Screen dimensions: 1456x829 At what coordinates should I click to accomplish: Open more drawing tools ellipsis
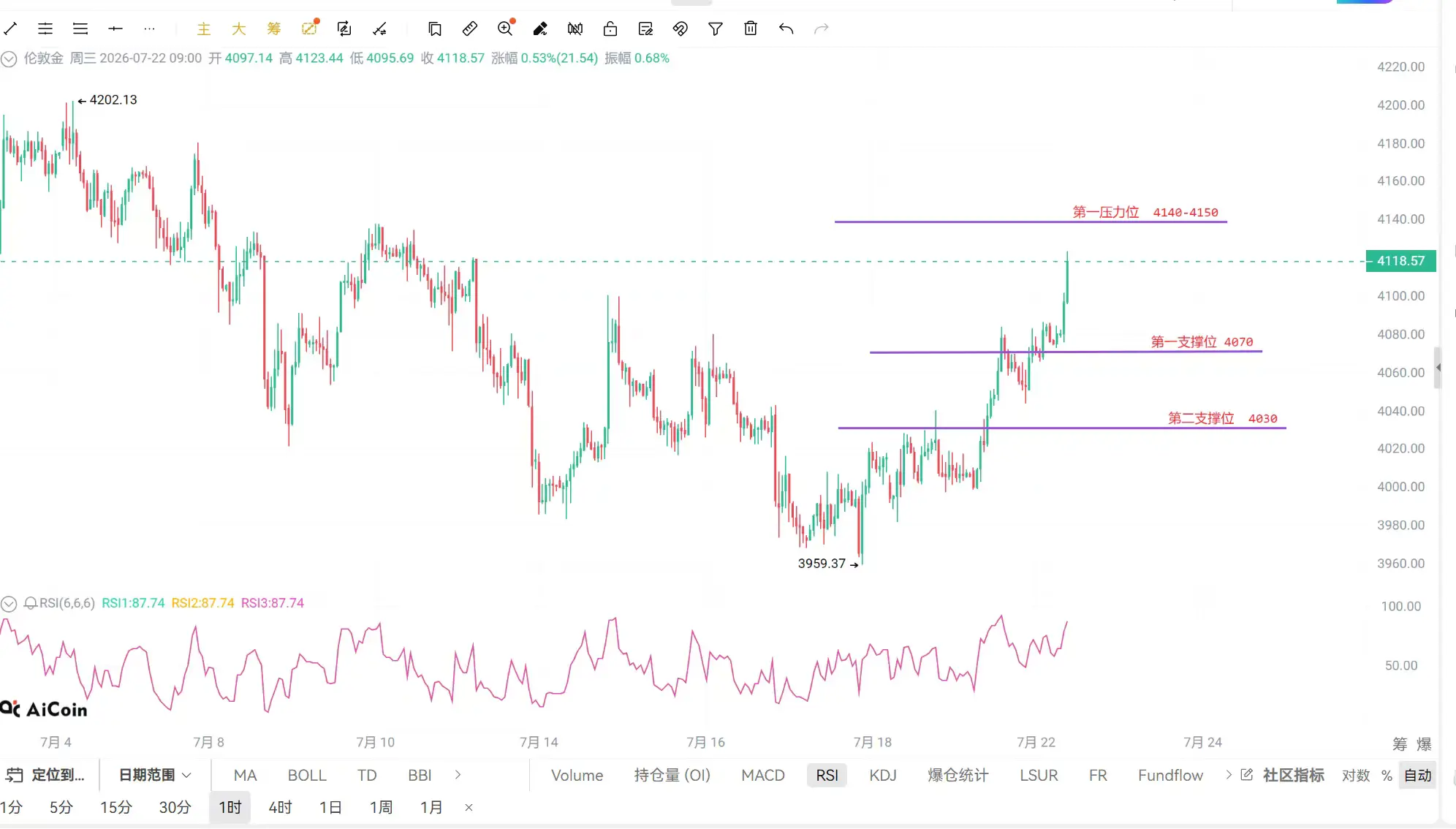tap(150, 29)
